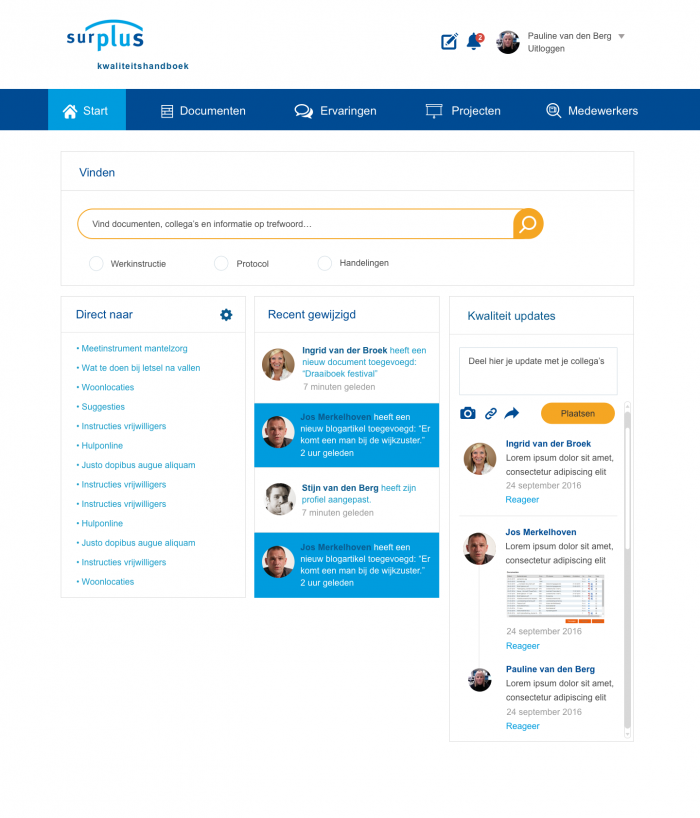Viewport: 700px width, 818px height.
Task: Click the link attachment icon
Action: pyautogui.click(x=491, y=414)
